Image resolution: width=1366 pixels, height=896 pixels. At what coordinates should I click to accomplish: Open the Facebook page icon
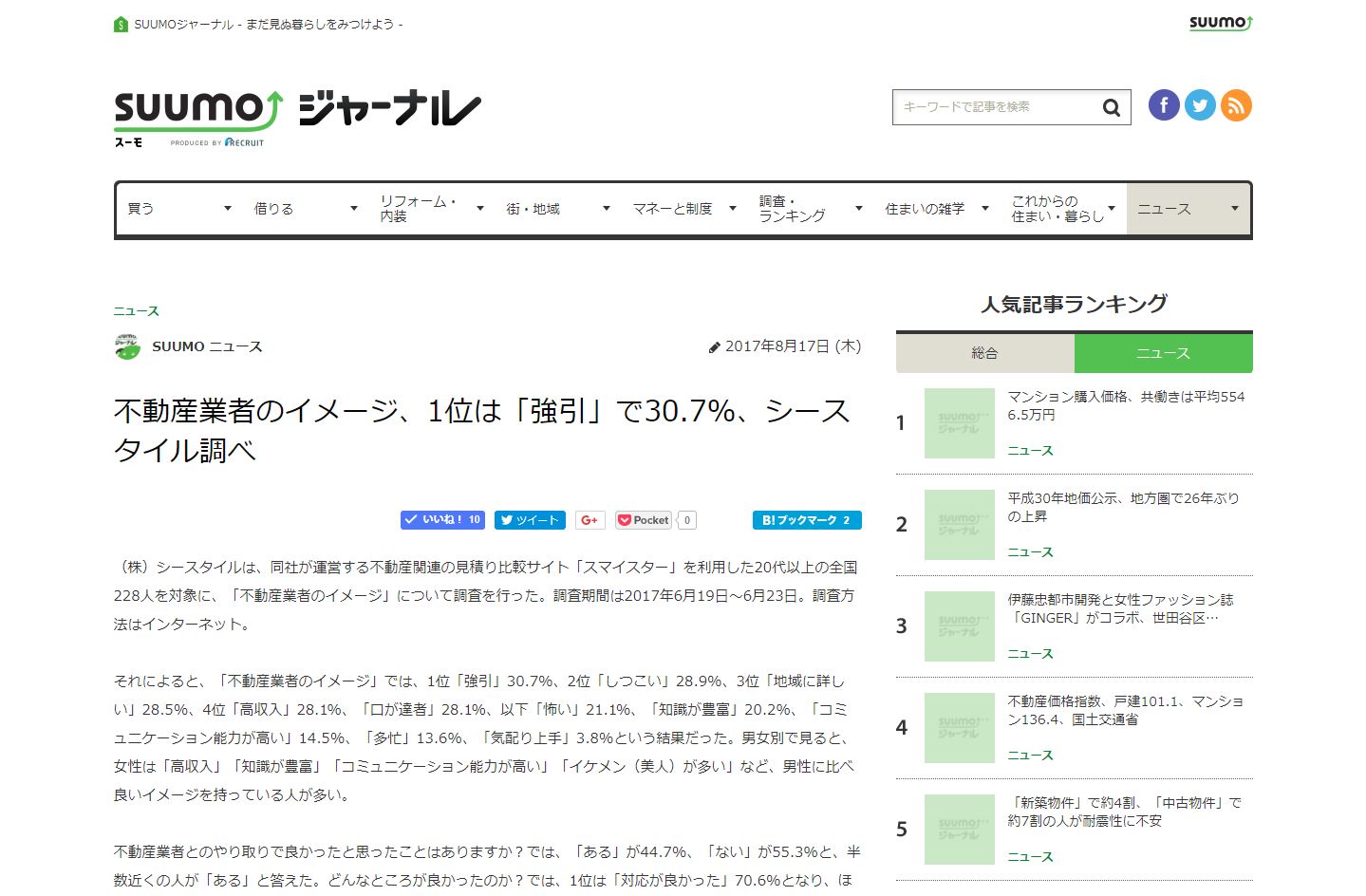1164,105
